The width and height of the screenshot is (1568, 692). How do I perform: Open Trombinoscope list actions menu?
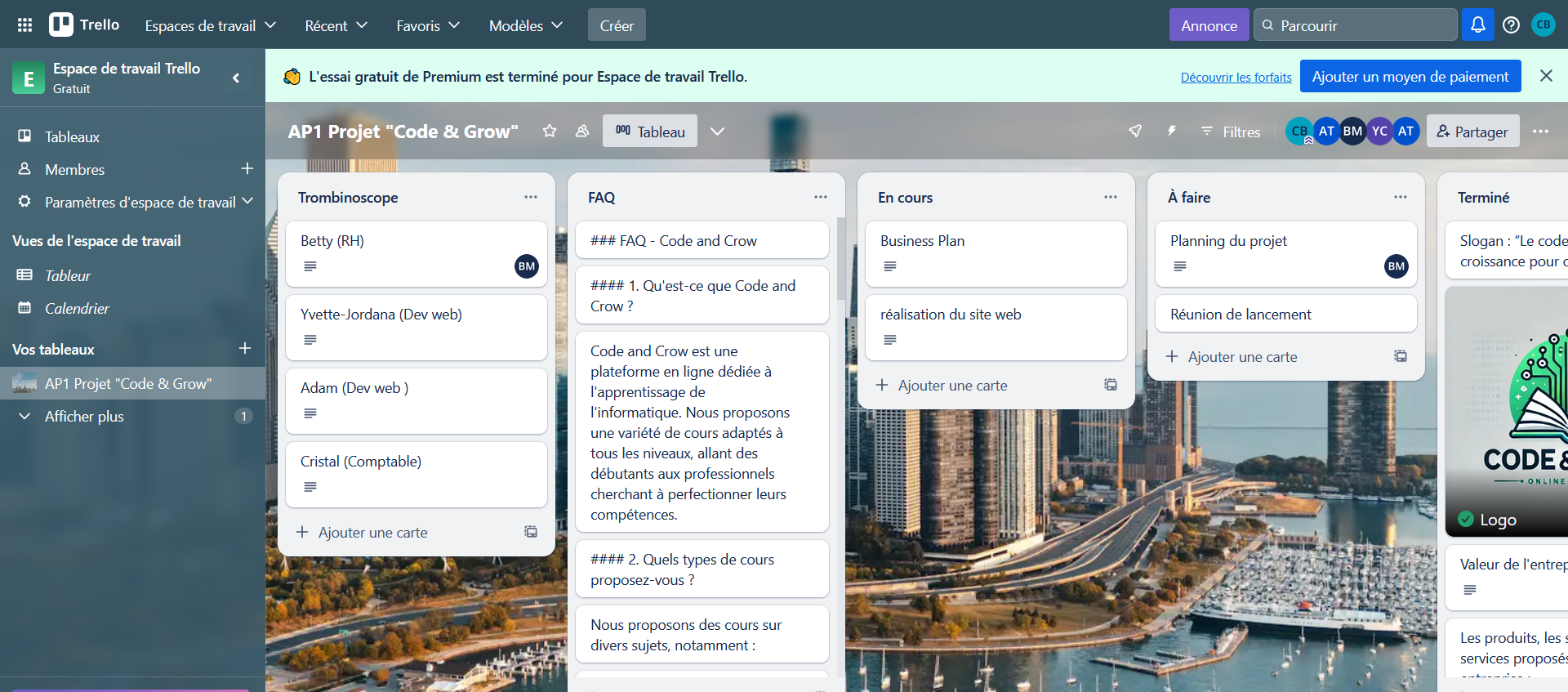pyautogui.click(x=531, y=197)
